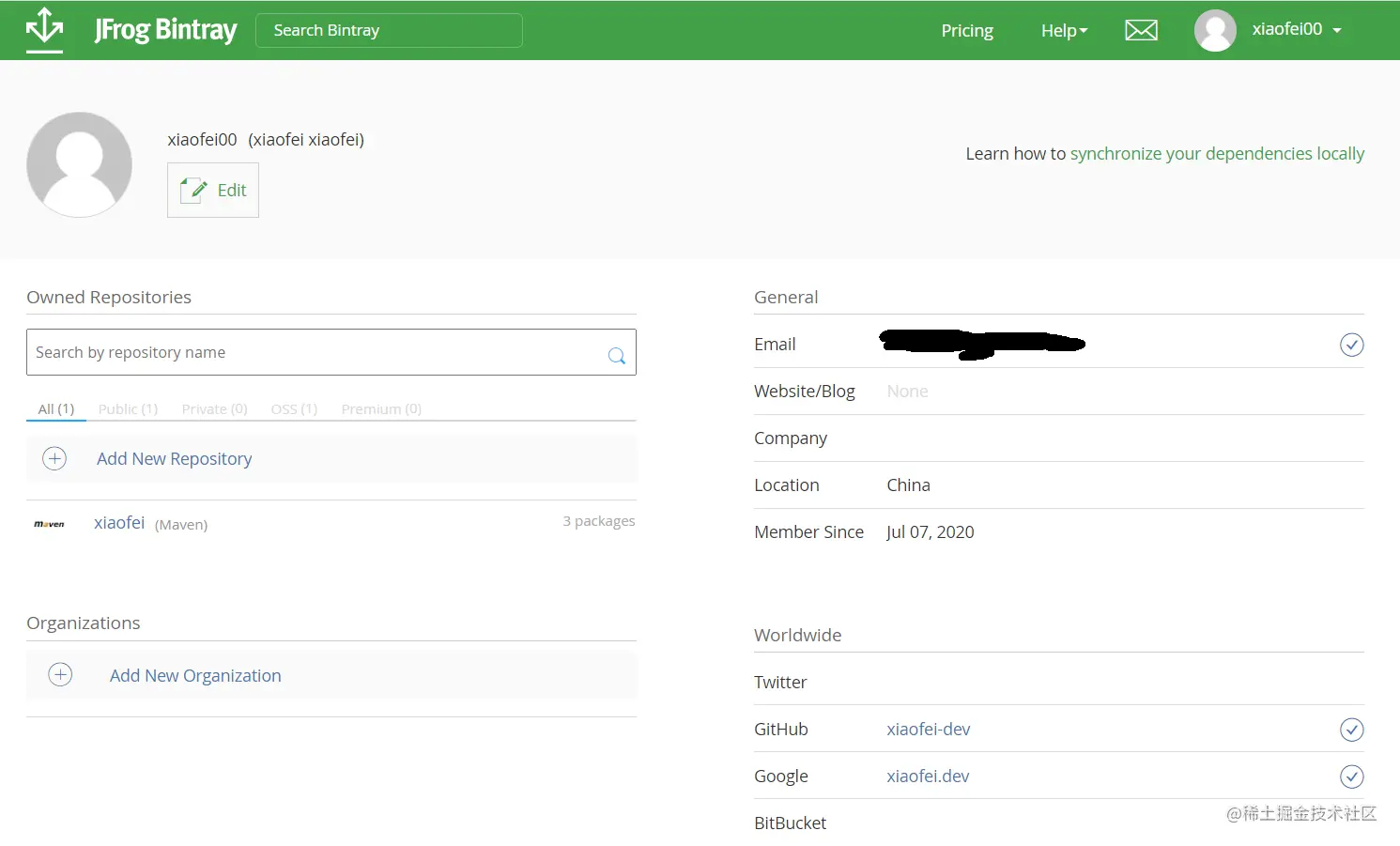1400x846 pixels.
Task: Click the large profile avatar picture
Action: 79,164
